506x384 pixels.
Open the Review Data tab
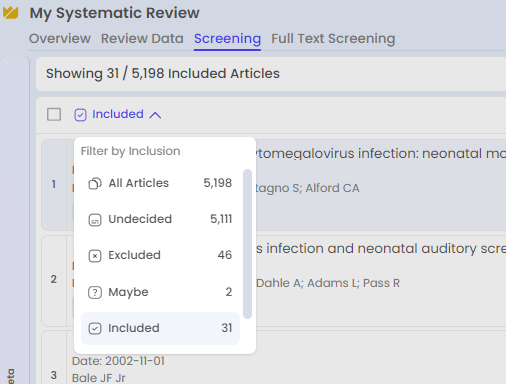[142, 39]
